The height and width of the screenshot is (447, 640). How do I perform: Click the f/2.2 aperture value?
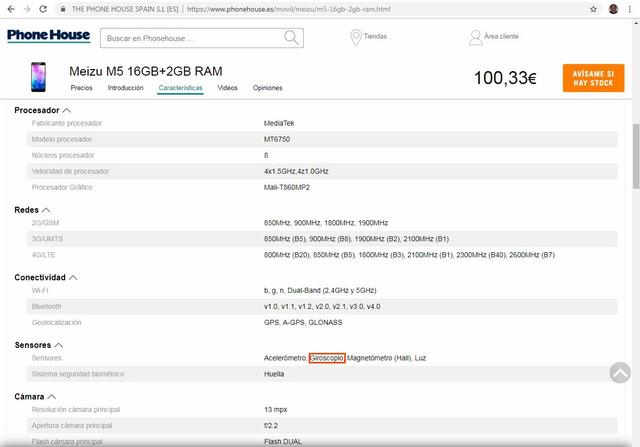[x=271, y=425]
